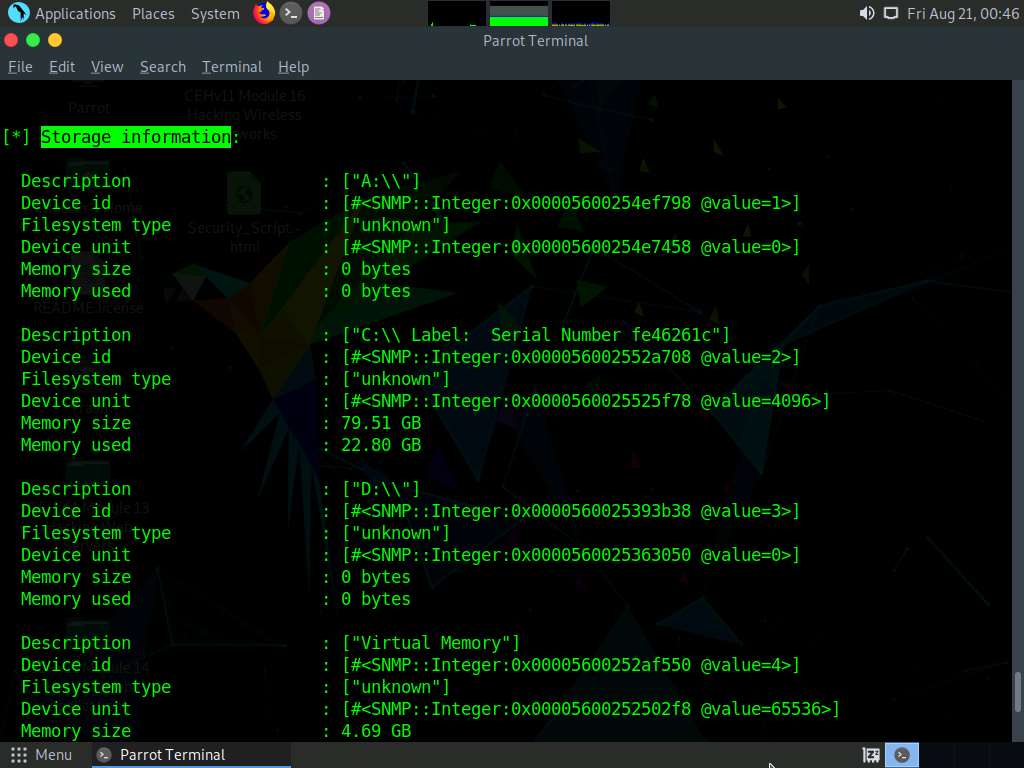Open the Menu grid icon in bottom panel
This screenshot has height=768, width=1024.
coord(19,755)
